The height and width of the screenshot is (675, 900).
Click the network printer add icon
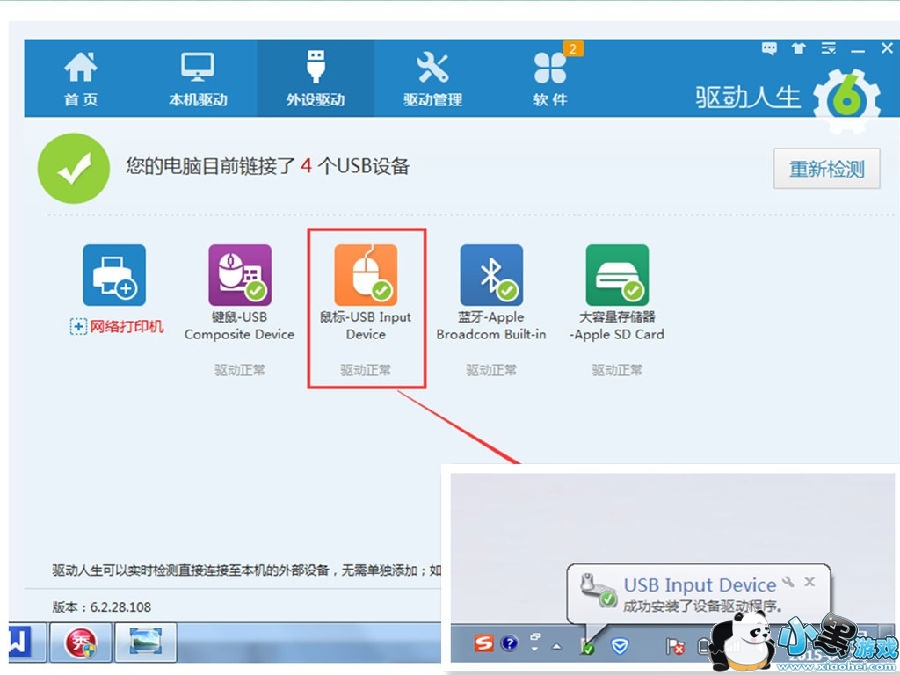click(x=114, y=275)
